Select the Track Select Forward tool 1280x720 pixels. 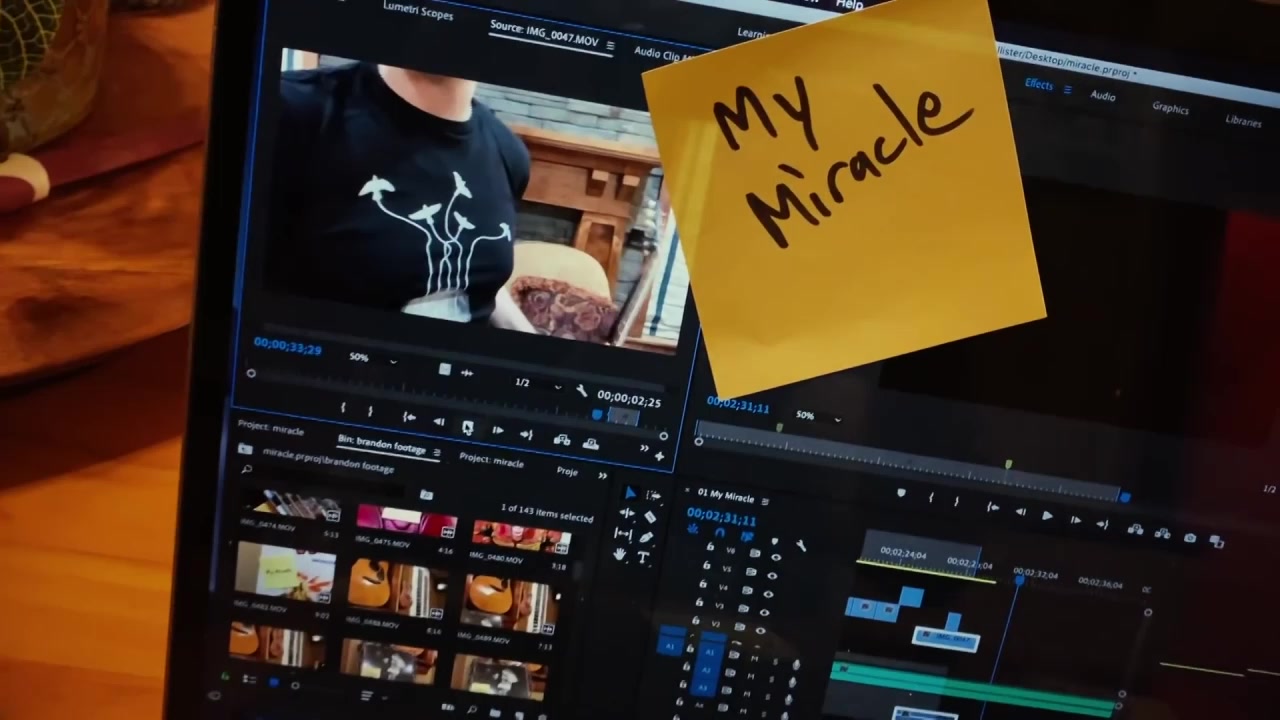click(653, 495)
